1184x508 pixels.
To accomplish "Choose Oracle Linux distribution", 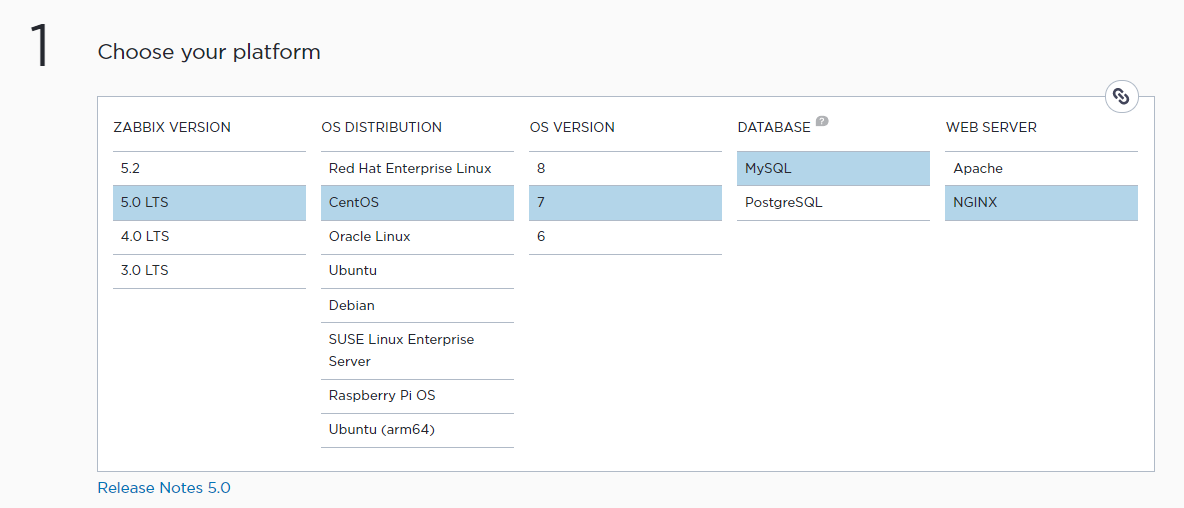I will click(417, 237).
